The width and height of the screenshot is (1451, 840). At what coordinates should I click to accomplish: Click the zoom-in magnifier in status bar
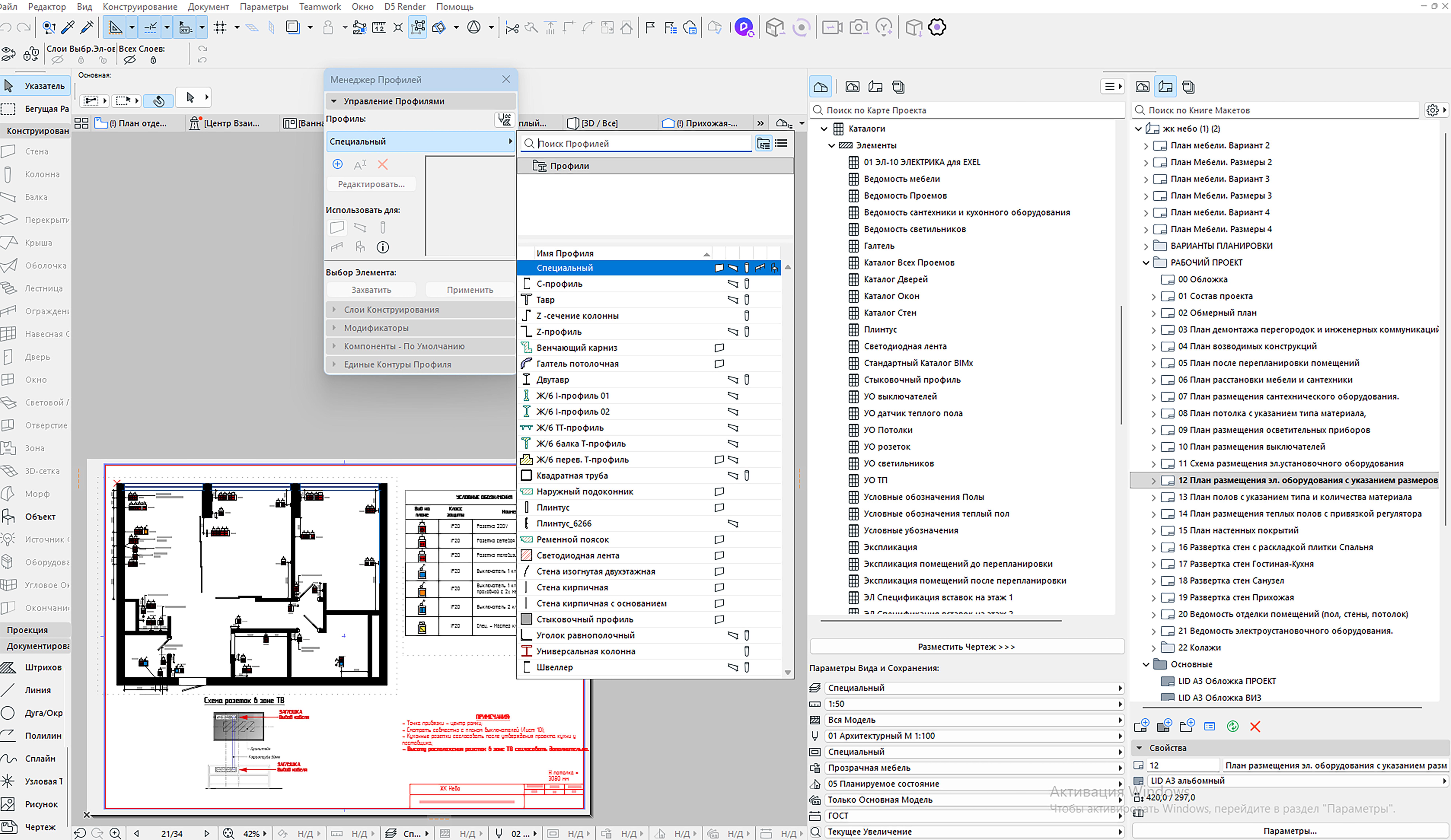tap(115, 833)
